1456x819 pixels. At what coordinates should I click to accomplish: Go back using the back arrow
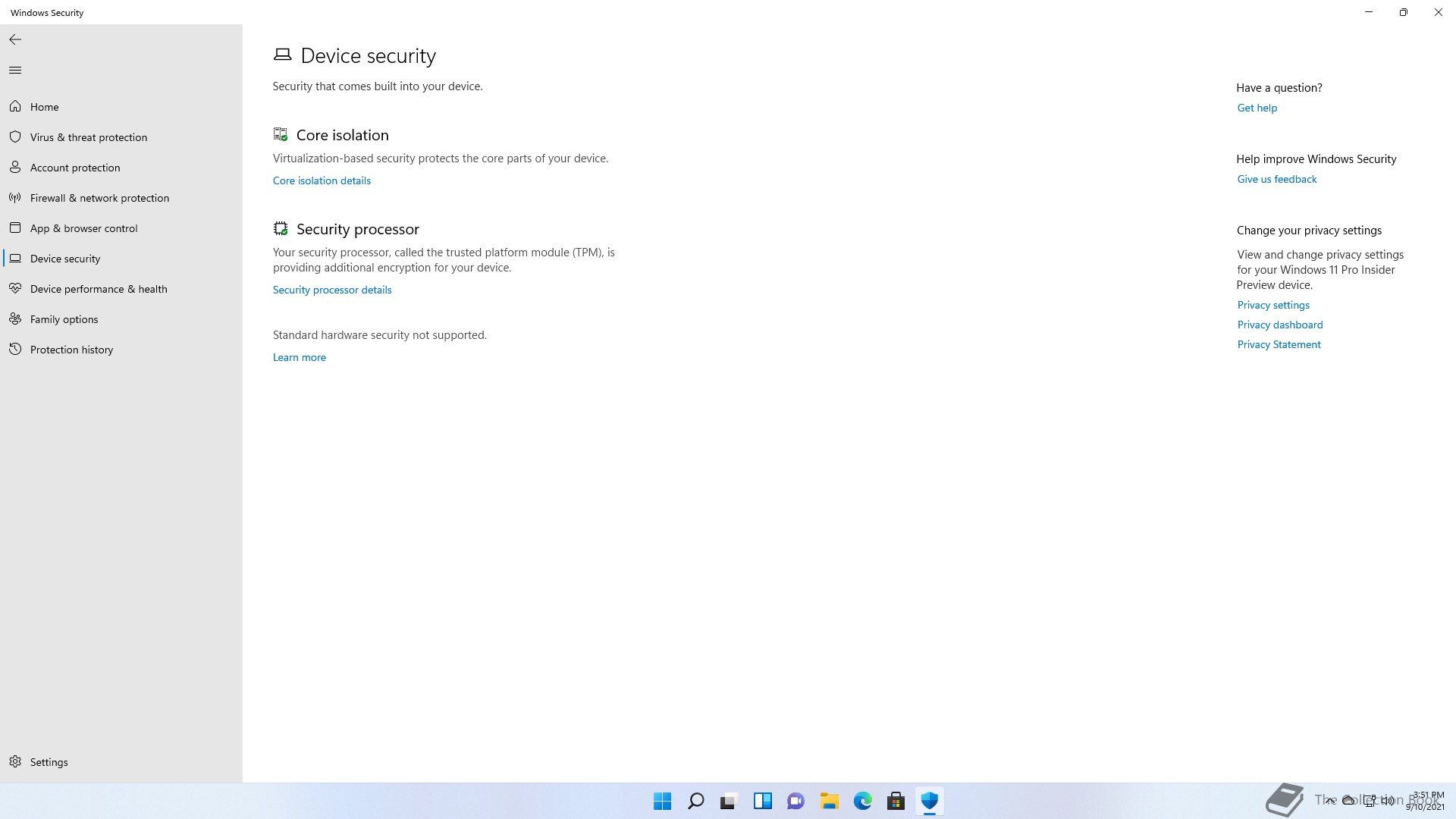pyautogui.click(x=15, y=39)
